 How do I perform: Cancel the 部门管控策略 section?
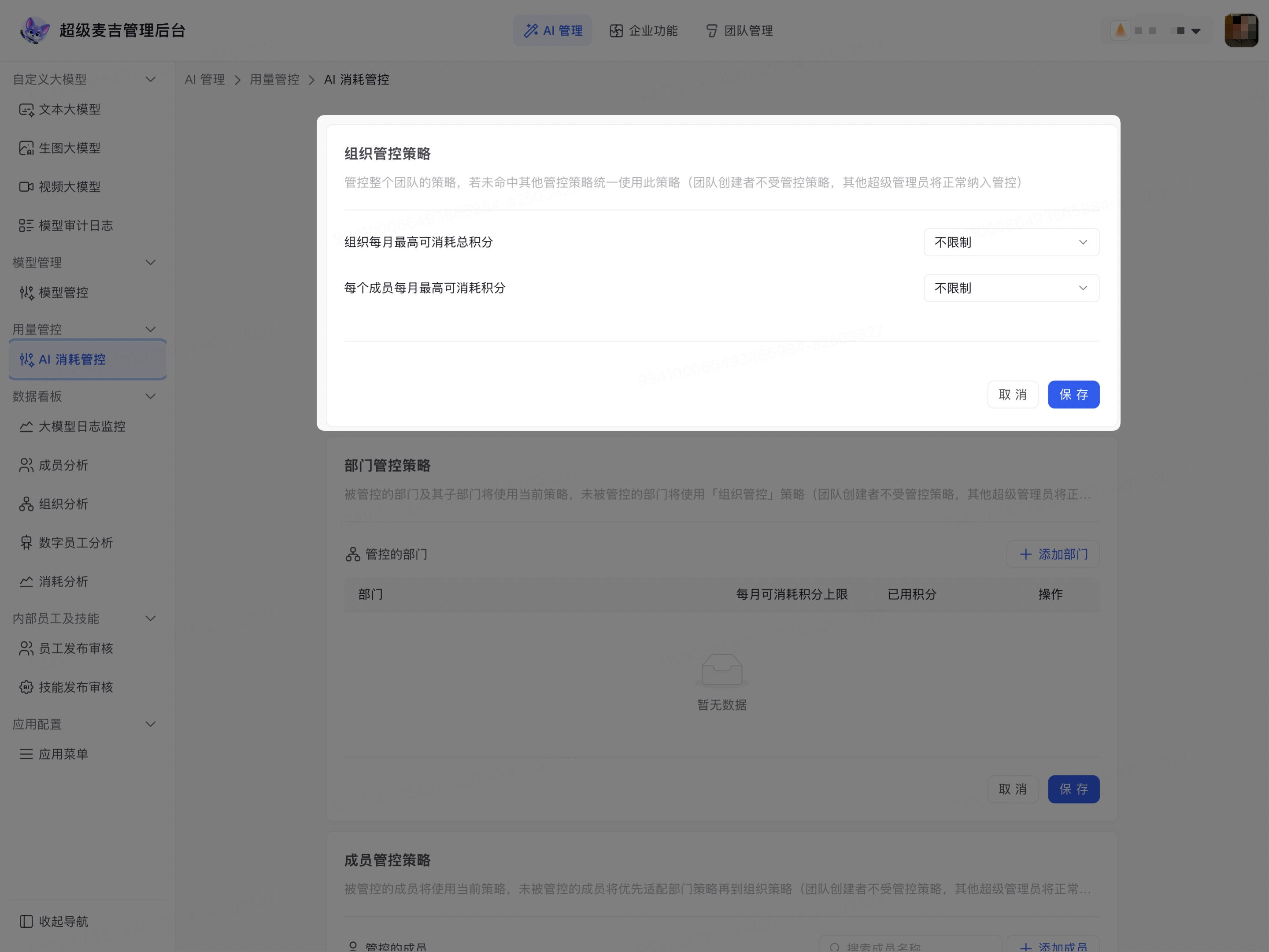pos(1013,789)
